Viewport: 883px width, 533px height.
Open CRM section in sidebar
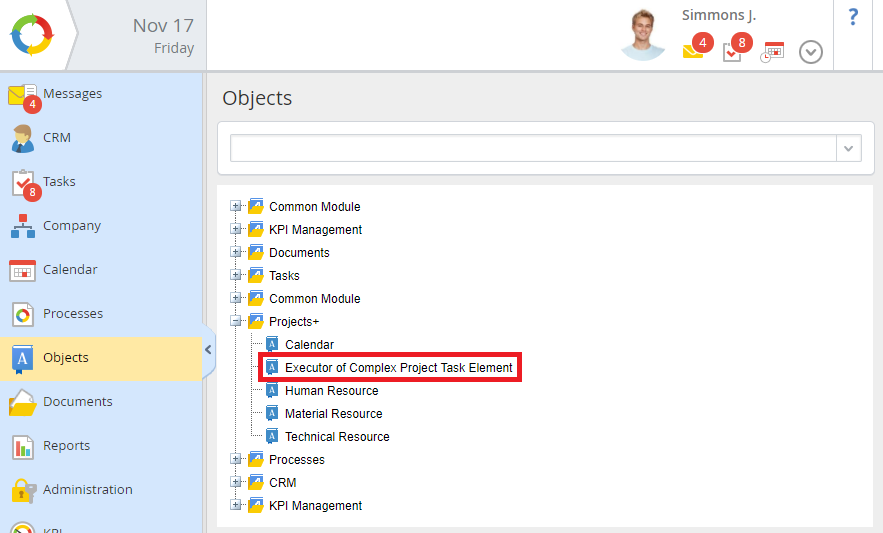coord(57,138)
